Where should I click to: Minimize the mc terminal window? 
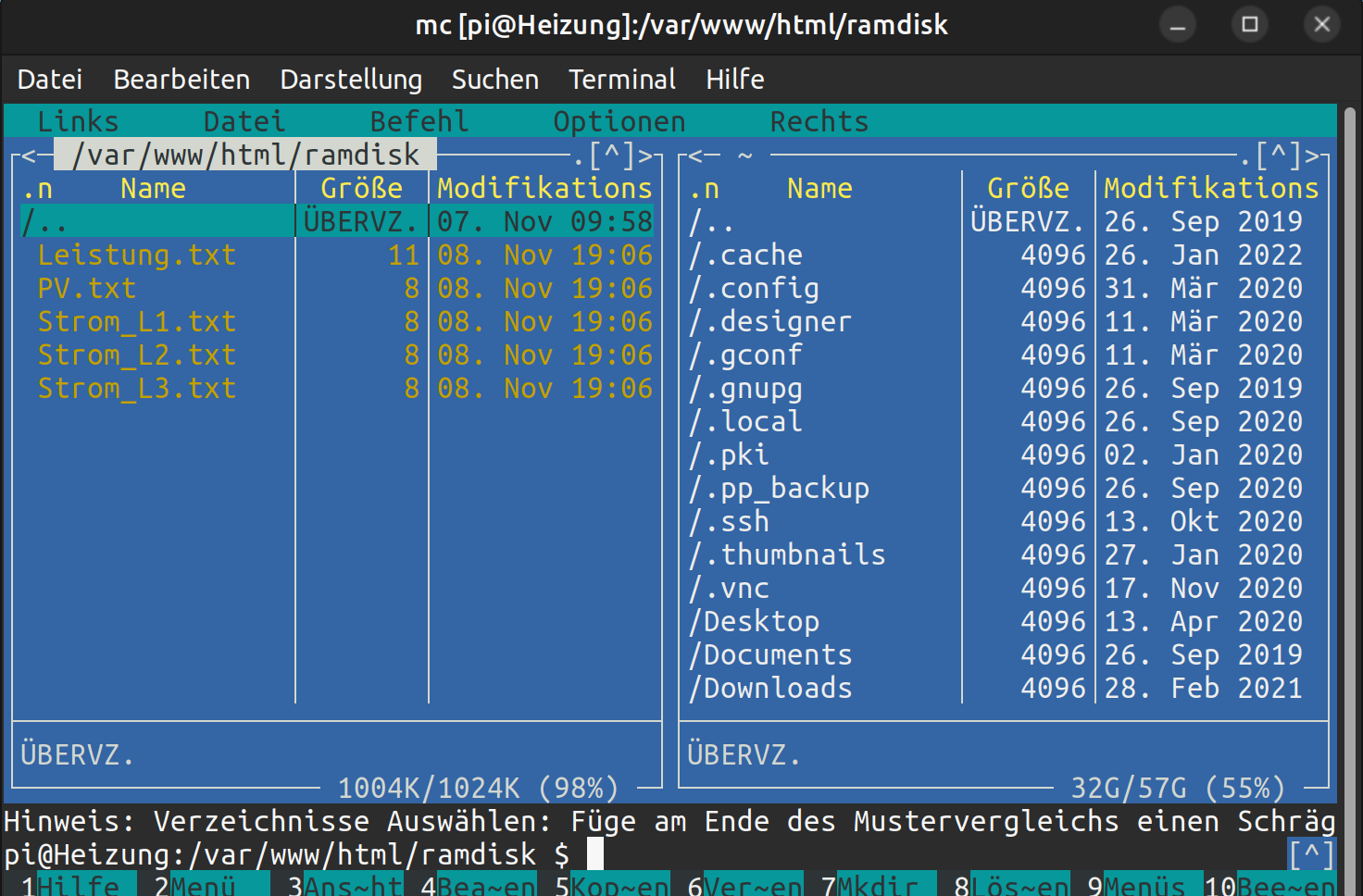[x=1178, y=24]
